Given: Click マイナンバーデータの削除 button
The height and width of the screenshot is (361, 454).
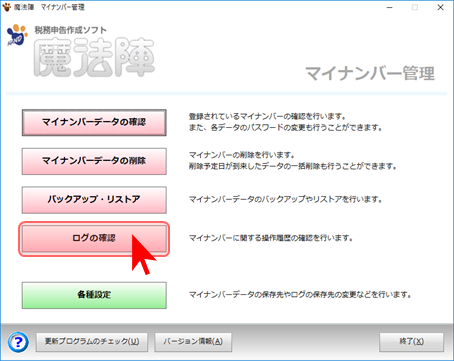Looking at the screenshot, I should pyautogui.click(x=94, y=161).
